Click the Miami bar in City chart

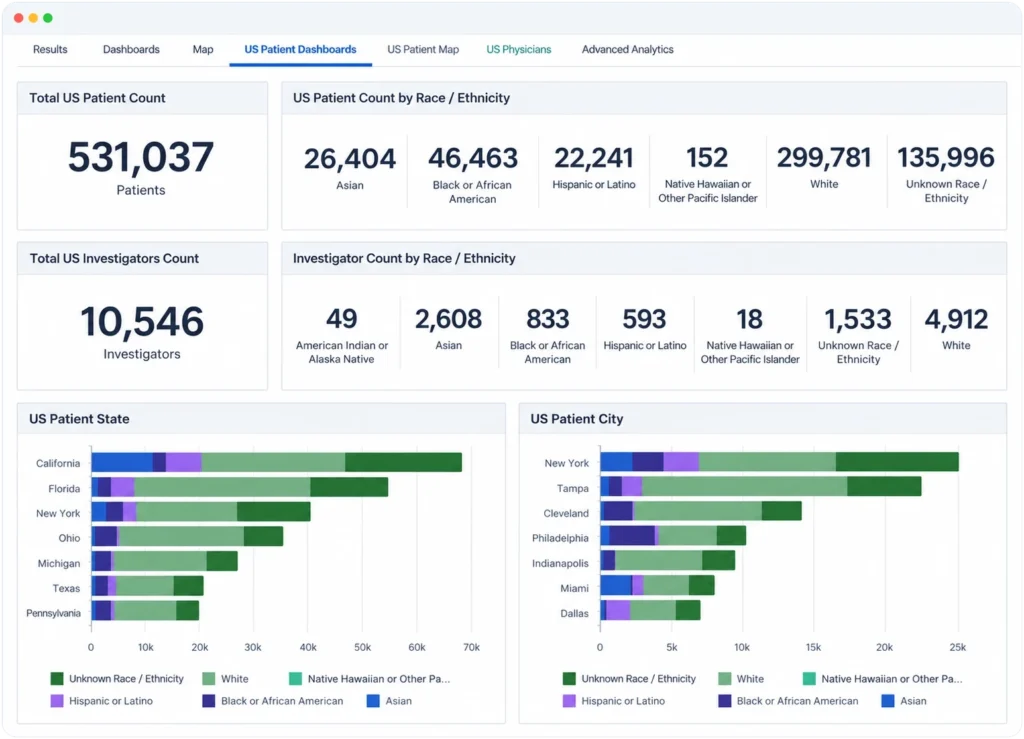658,586
